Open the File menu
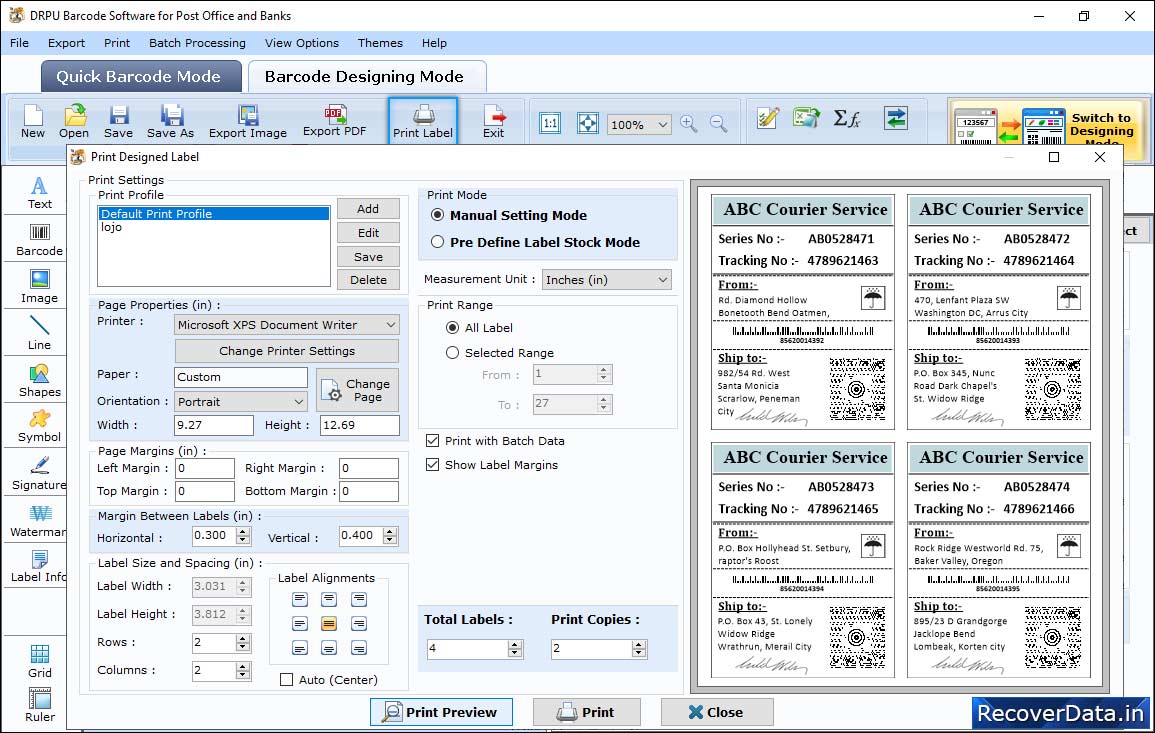Image resolution: width=1155 pixels, height=733 pixels. coord(19,43)
